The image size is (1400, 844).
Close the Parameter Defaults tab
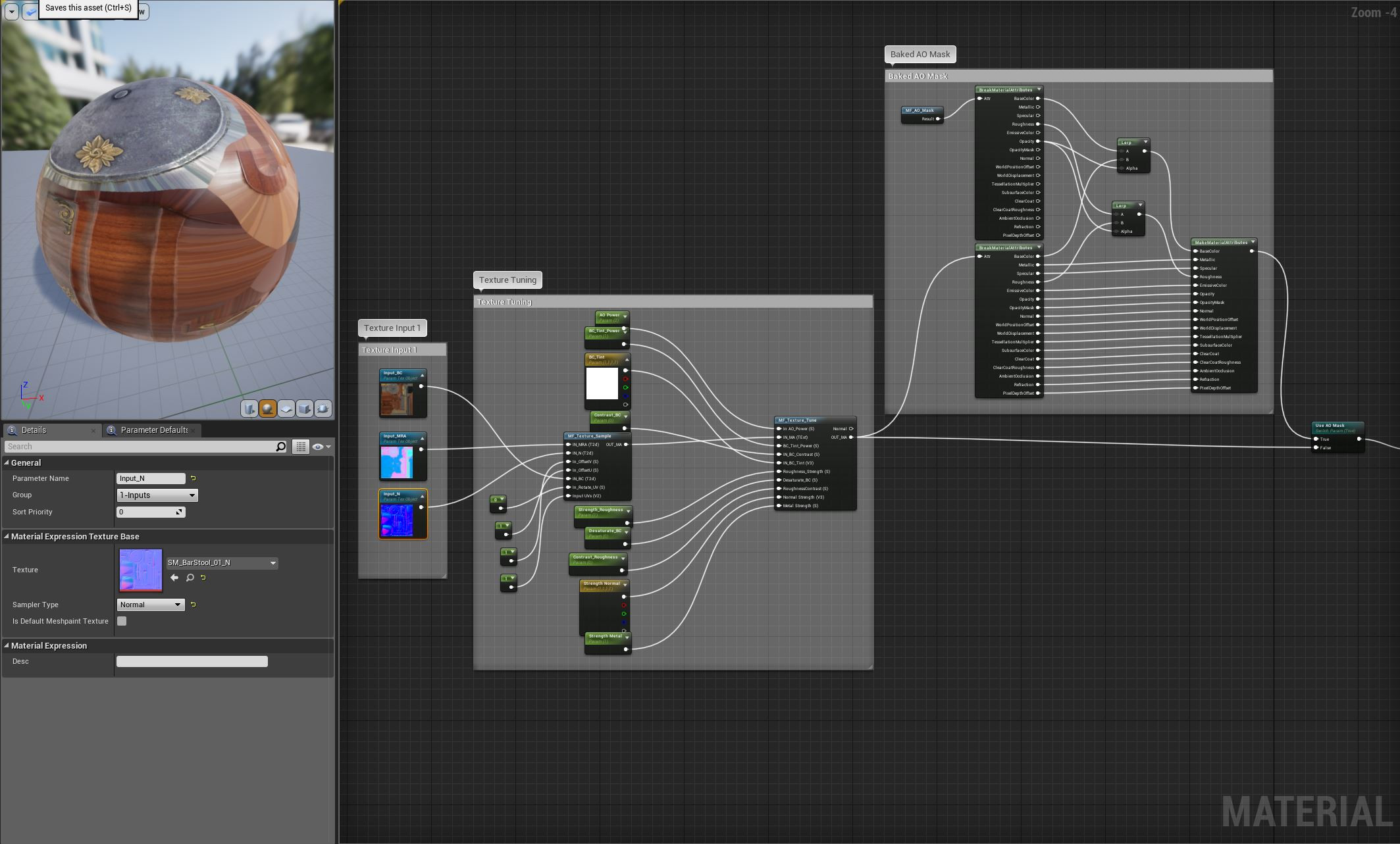pyautogui.click(x=194, y=430)
